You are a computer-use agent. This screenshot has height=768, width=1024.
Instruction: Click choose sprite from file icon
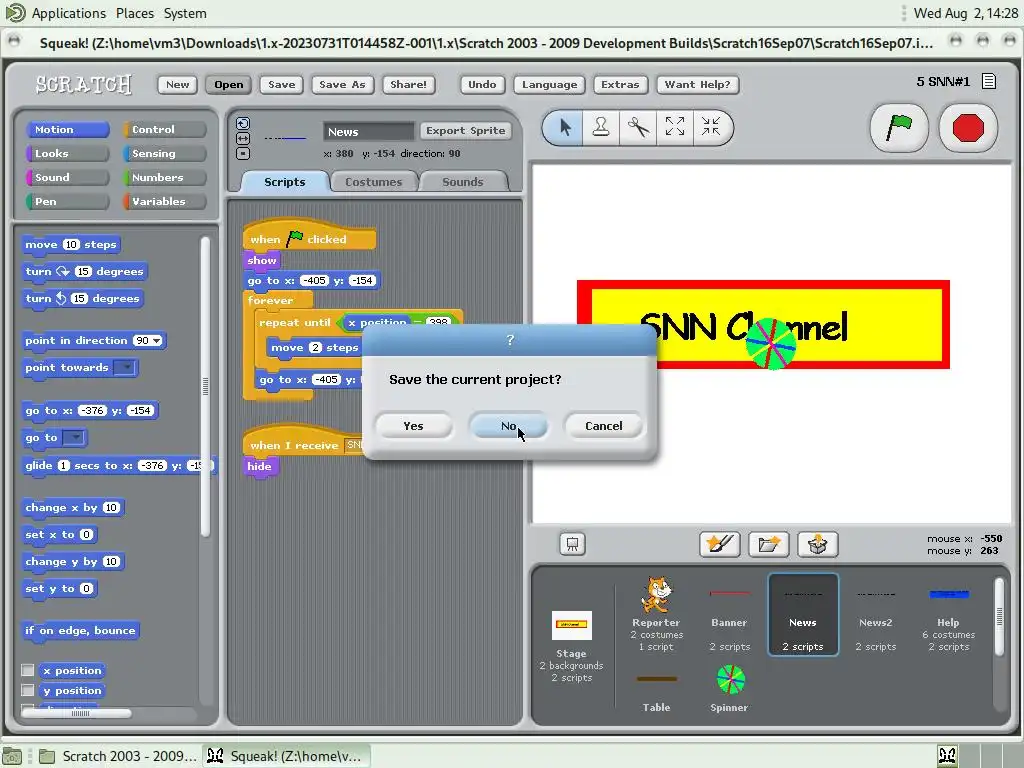(769, 544)
